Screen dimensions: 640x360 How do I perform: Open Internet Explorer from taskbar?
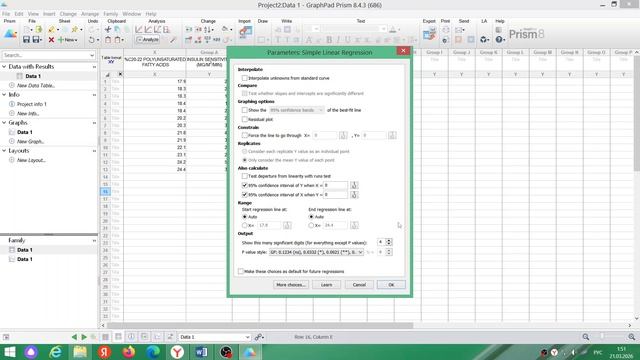[x=56, y=352]
